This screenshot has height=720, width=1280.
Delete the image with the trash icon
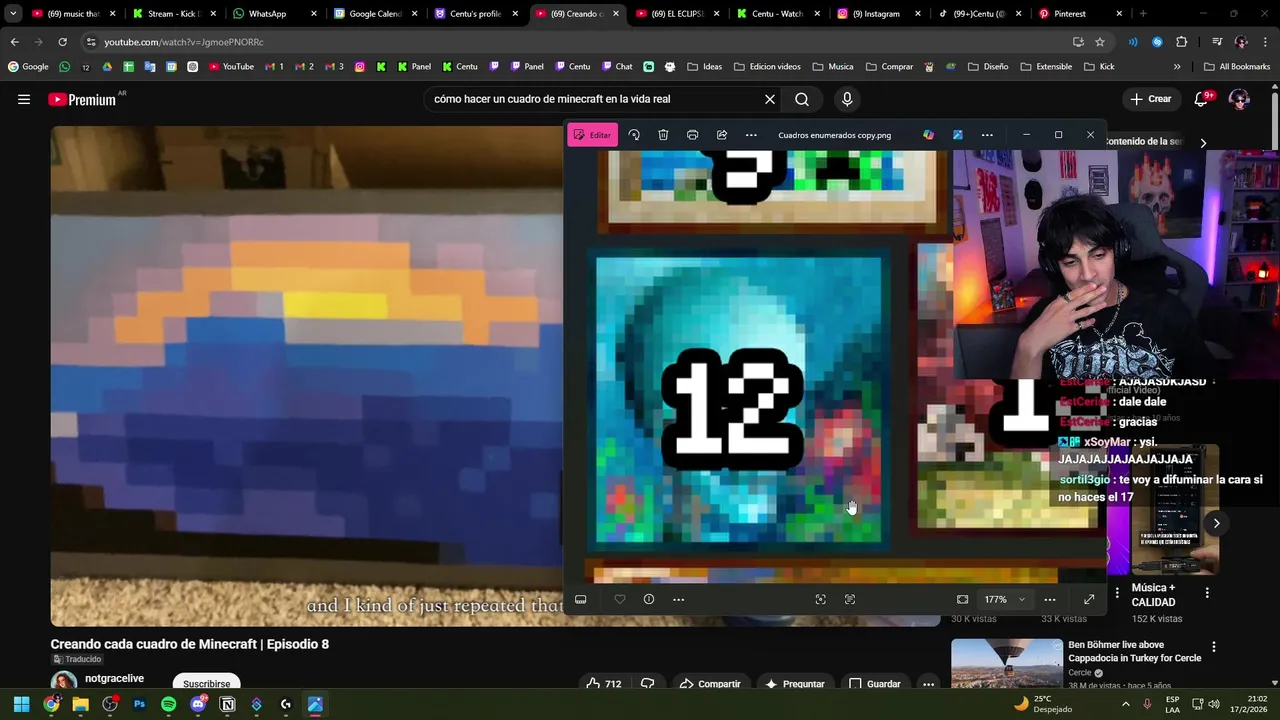(x=663, y=135)
